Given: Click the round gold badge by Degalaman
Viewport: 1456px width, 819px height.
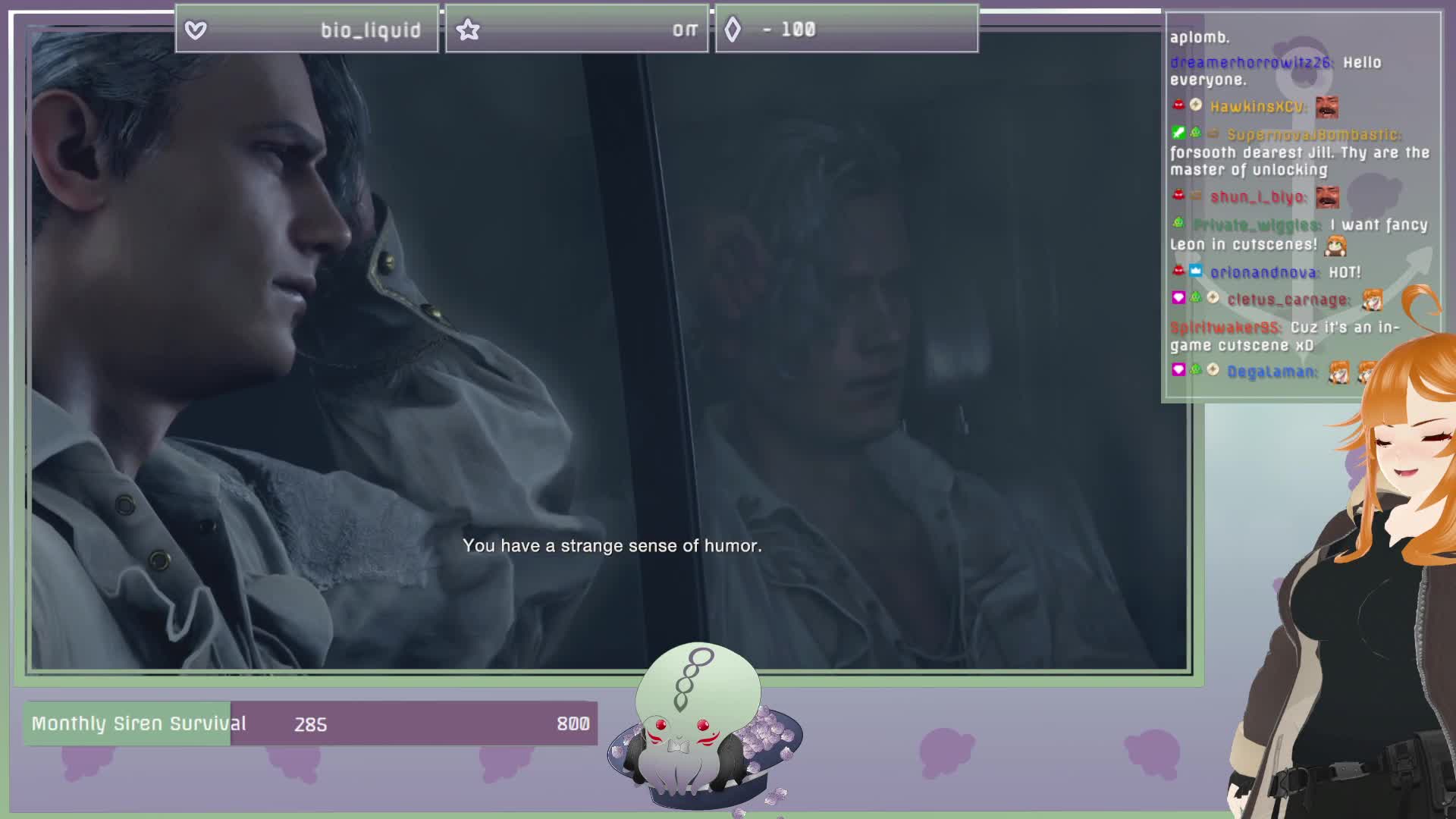Looking at the screenshot, I should click(x=1213, y=370).
